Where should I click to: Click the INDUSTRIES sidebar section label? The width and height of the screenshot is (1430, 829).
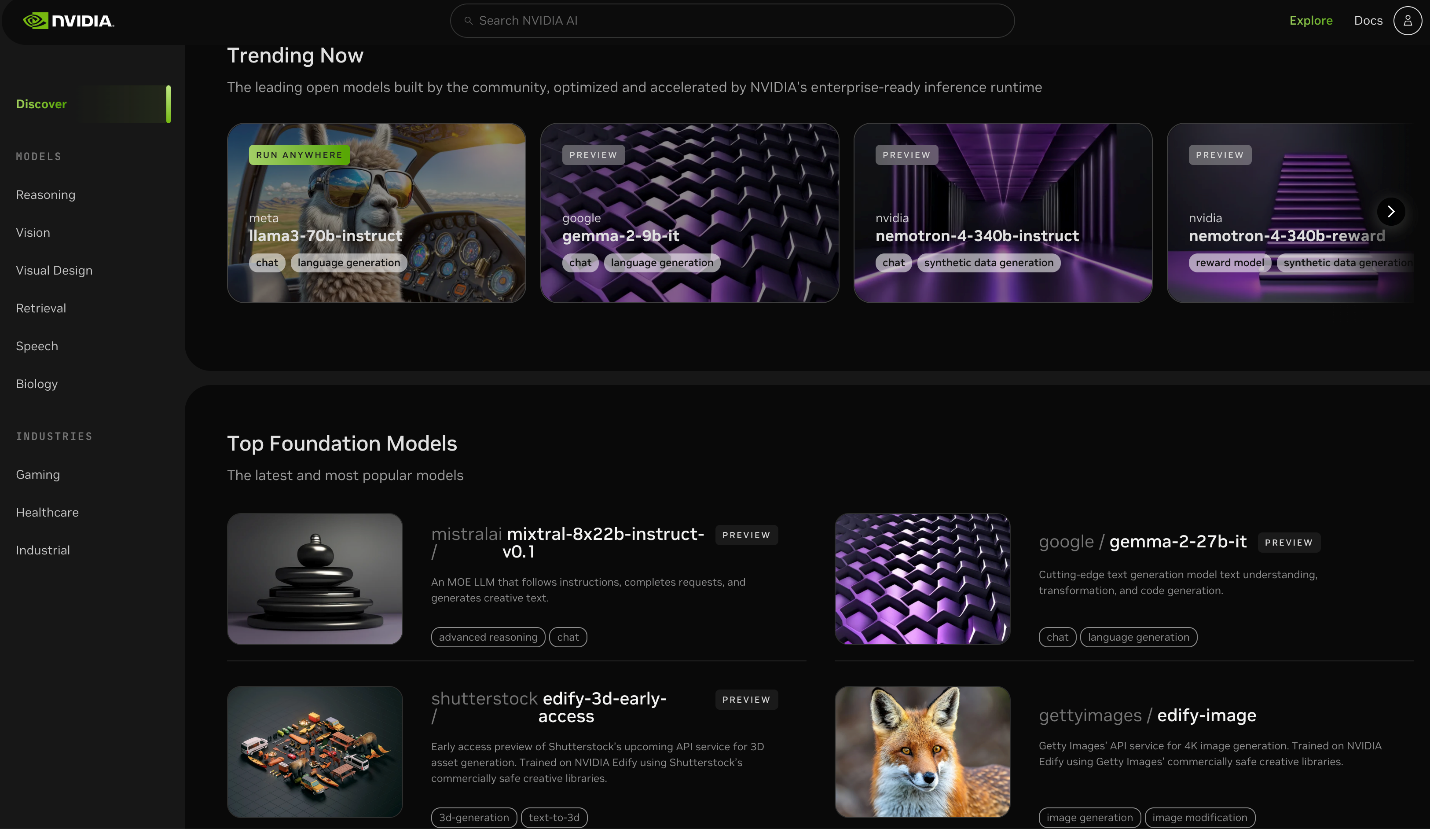pos(54,437)
